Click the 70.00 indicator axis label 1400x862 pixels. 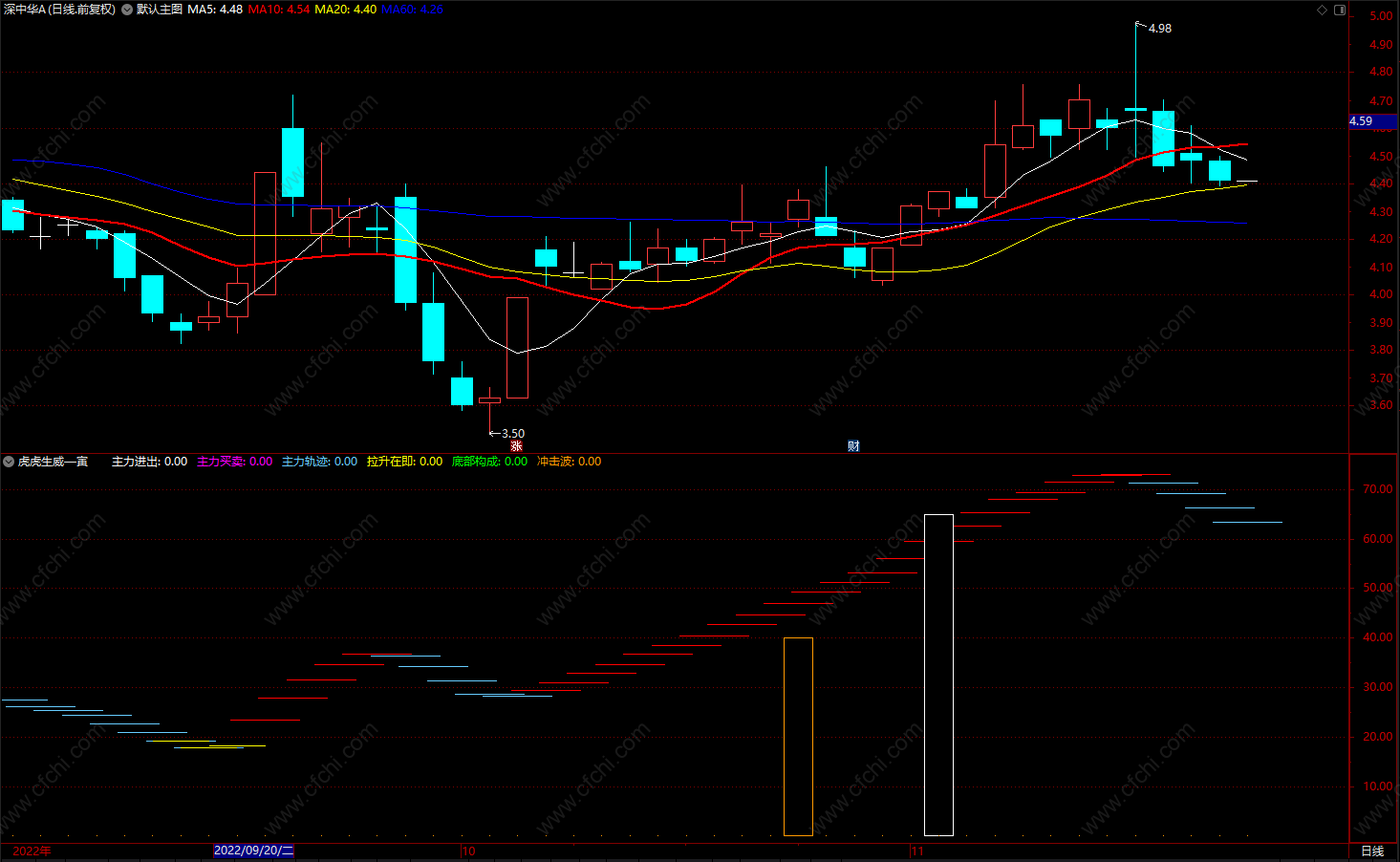[1378, 489]
